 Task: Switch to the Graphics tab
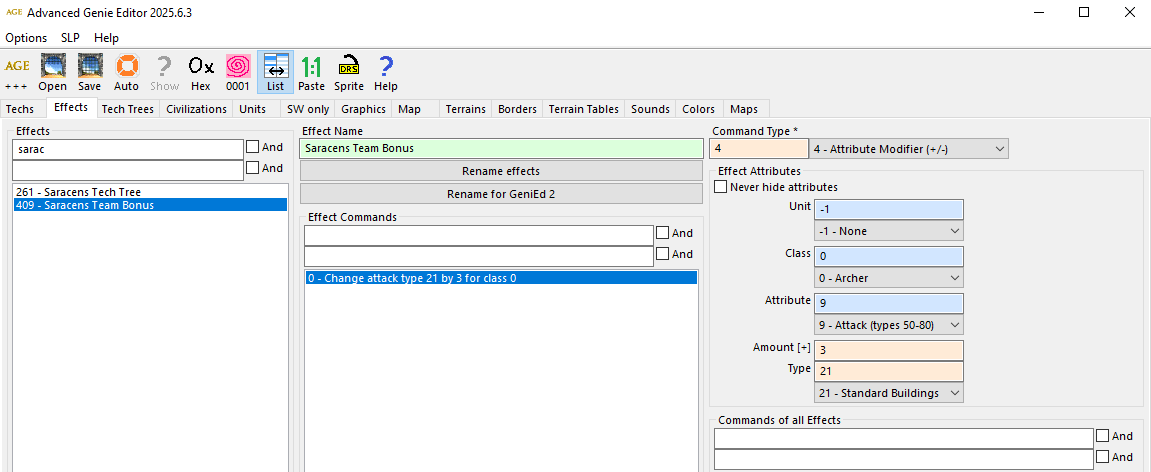point(363,109)
